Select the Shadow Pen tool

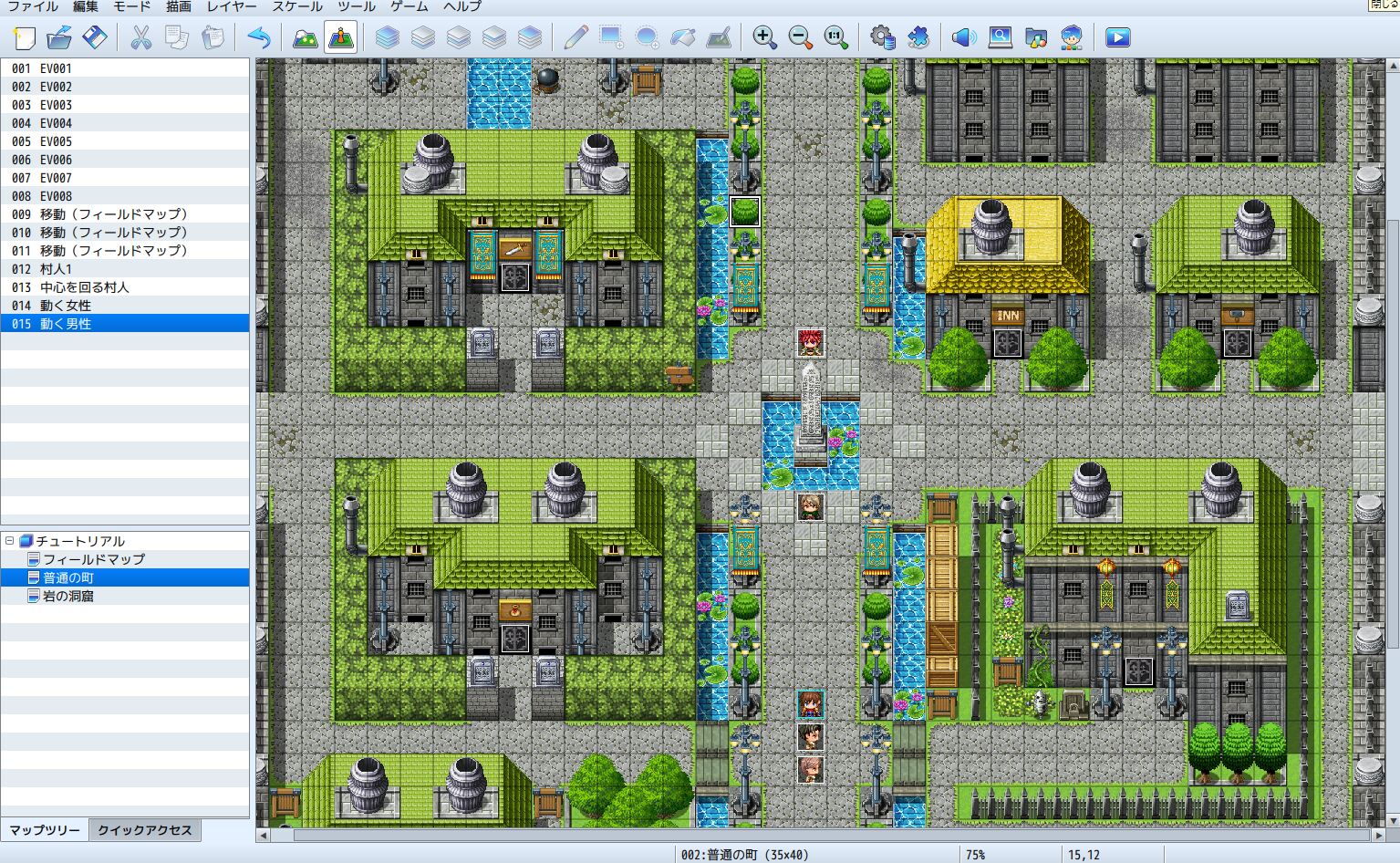coord(718,37)
